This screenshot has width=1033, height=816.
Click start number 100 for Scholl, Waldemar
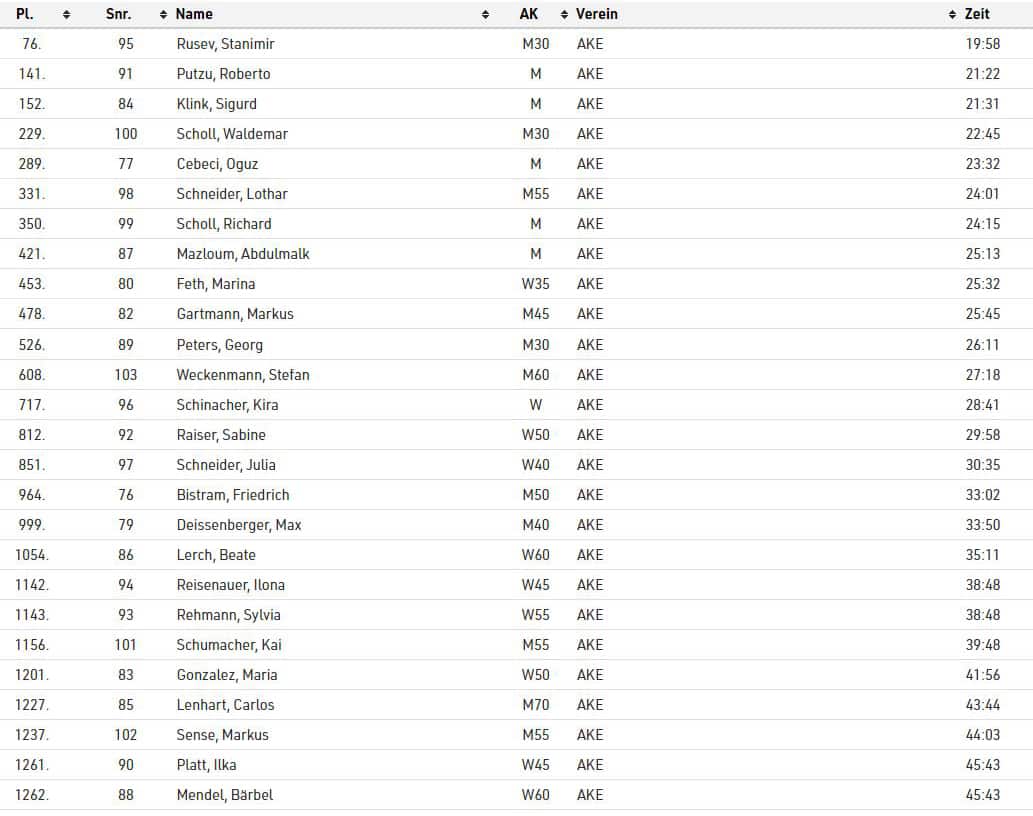pos(126,134)
